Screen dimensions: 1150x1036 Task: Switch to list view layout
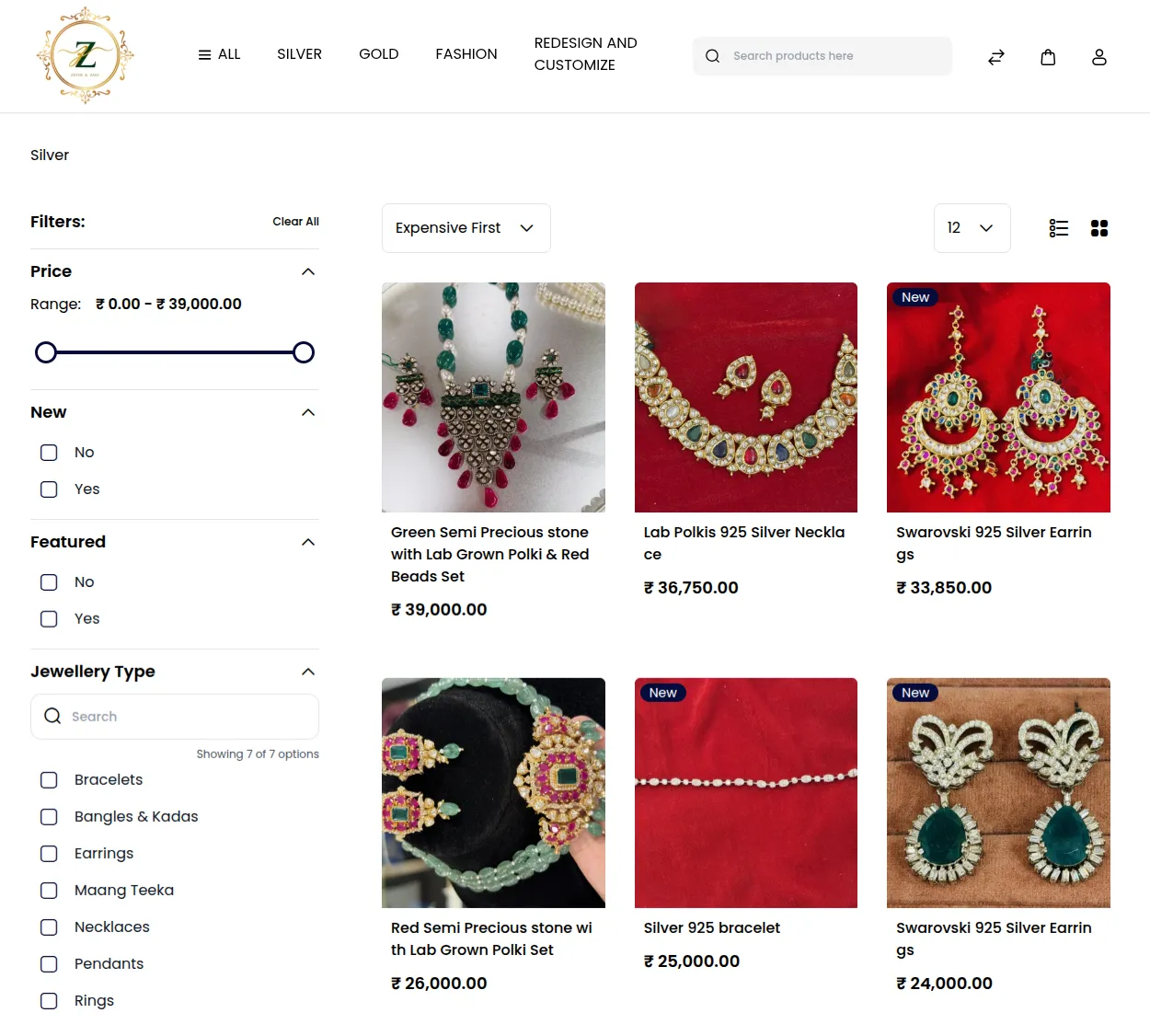[1058, 227]
